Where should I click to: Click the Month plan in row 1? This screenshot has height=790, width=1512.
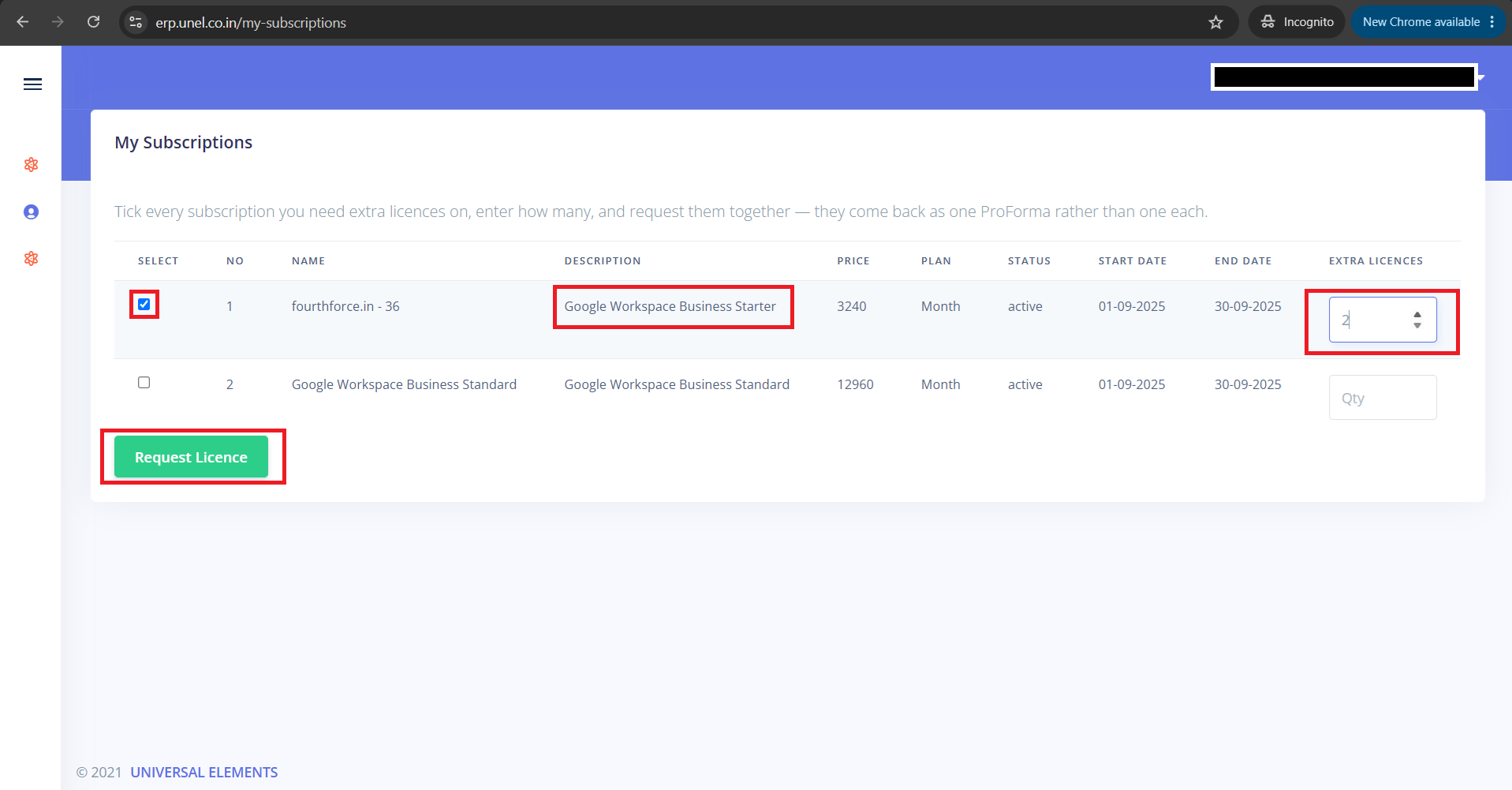[x=941, y=306]
